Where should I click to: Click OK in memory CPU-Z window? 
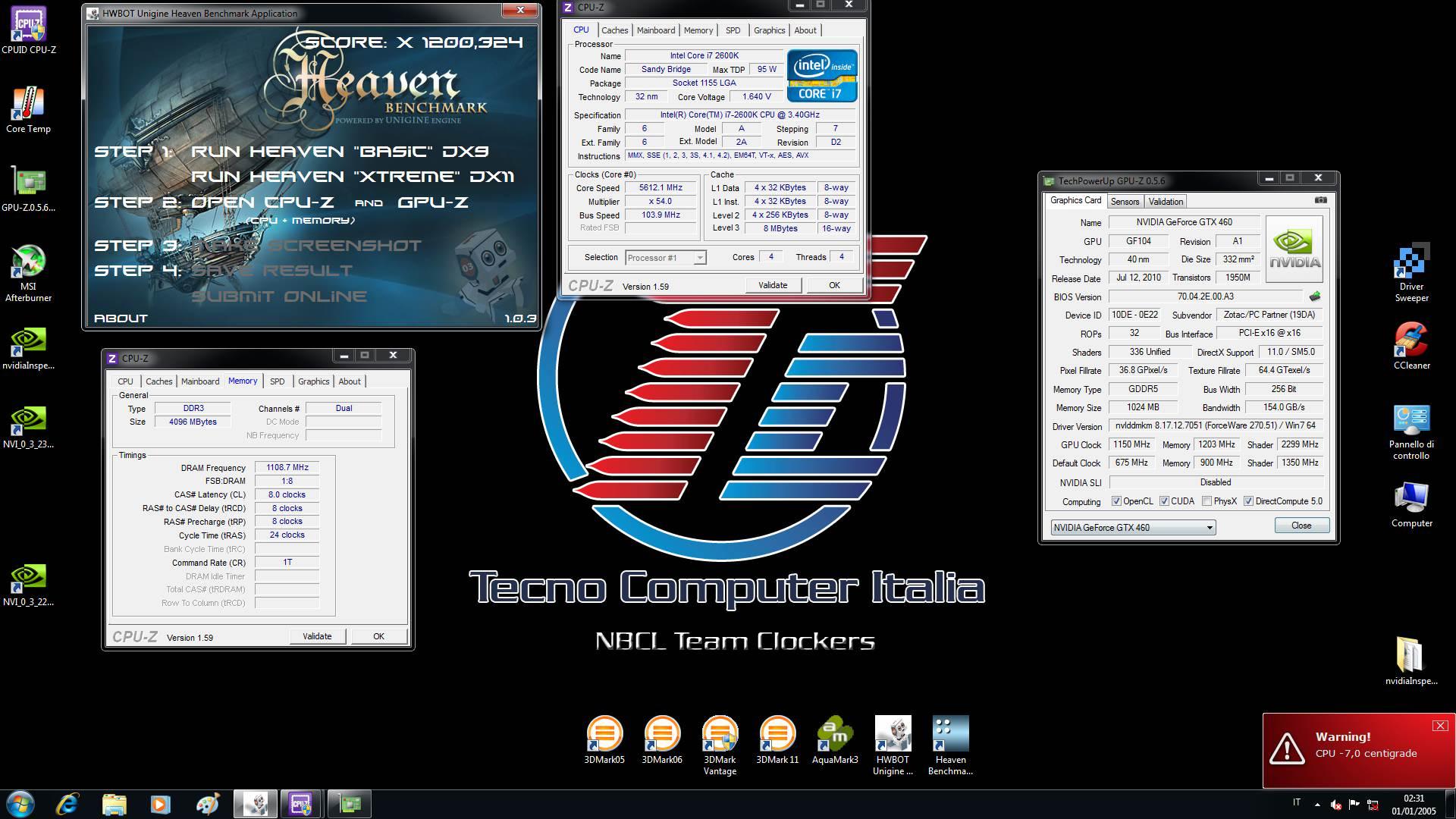[x=378, y=636]
